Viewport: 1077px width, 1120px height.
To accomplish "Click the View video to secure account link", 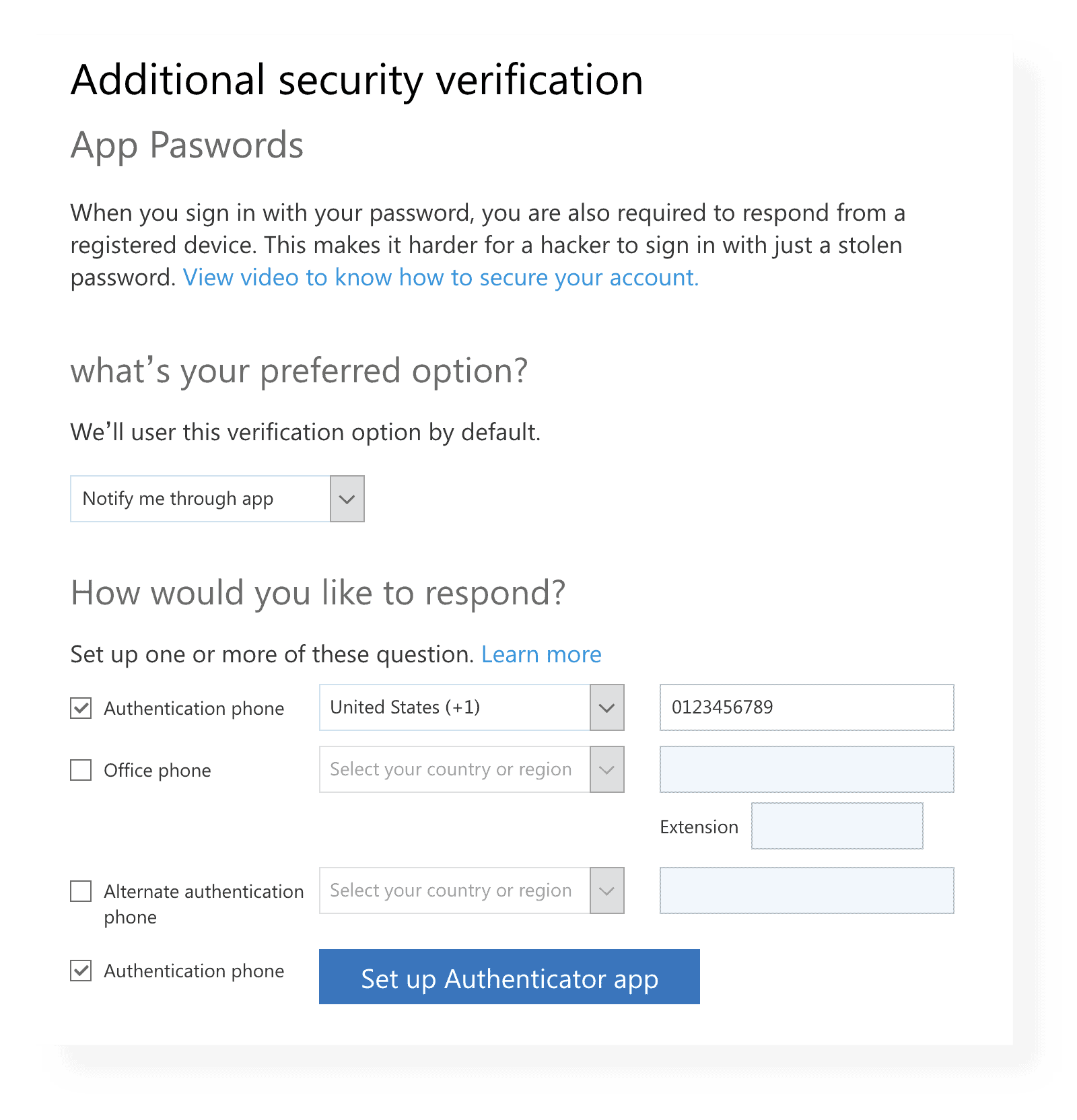I will [x=441, y=277].
